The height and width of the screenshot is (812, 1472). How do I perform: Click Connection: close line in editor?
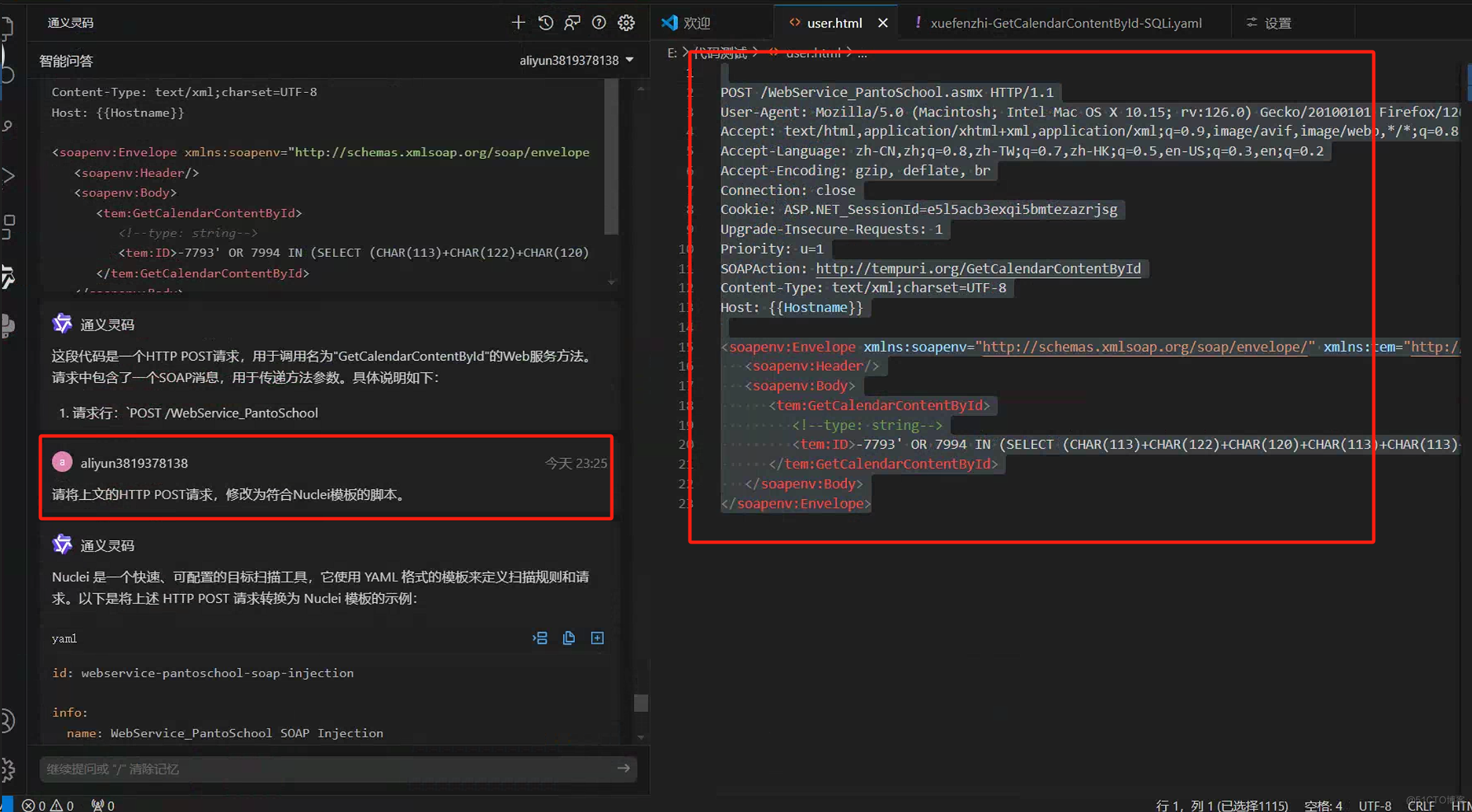pos(787,190)
